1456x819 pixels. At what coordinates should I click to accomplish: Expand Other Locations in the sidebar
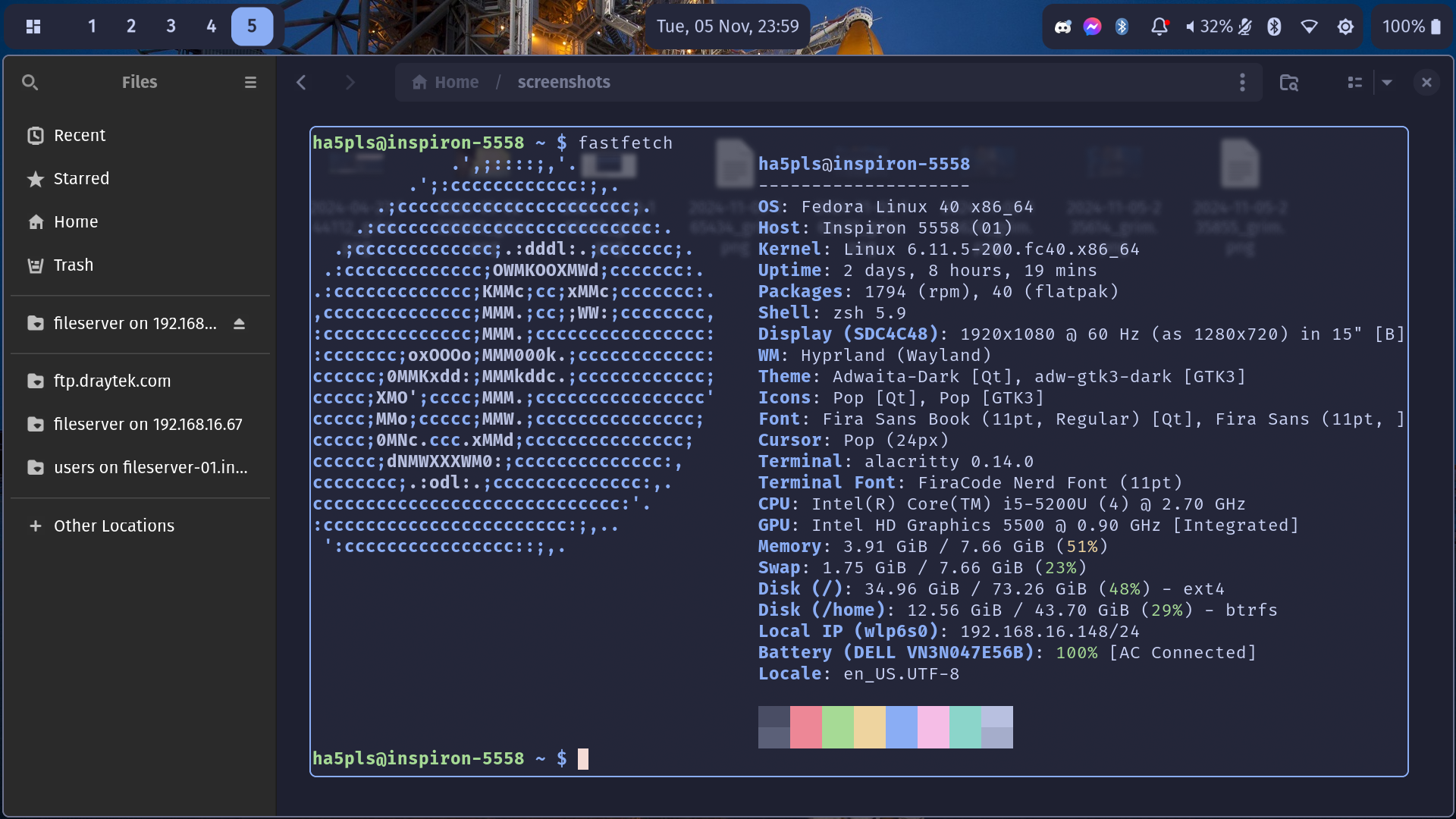click(114, 526)
